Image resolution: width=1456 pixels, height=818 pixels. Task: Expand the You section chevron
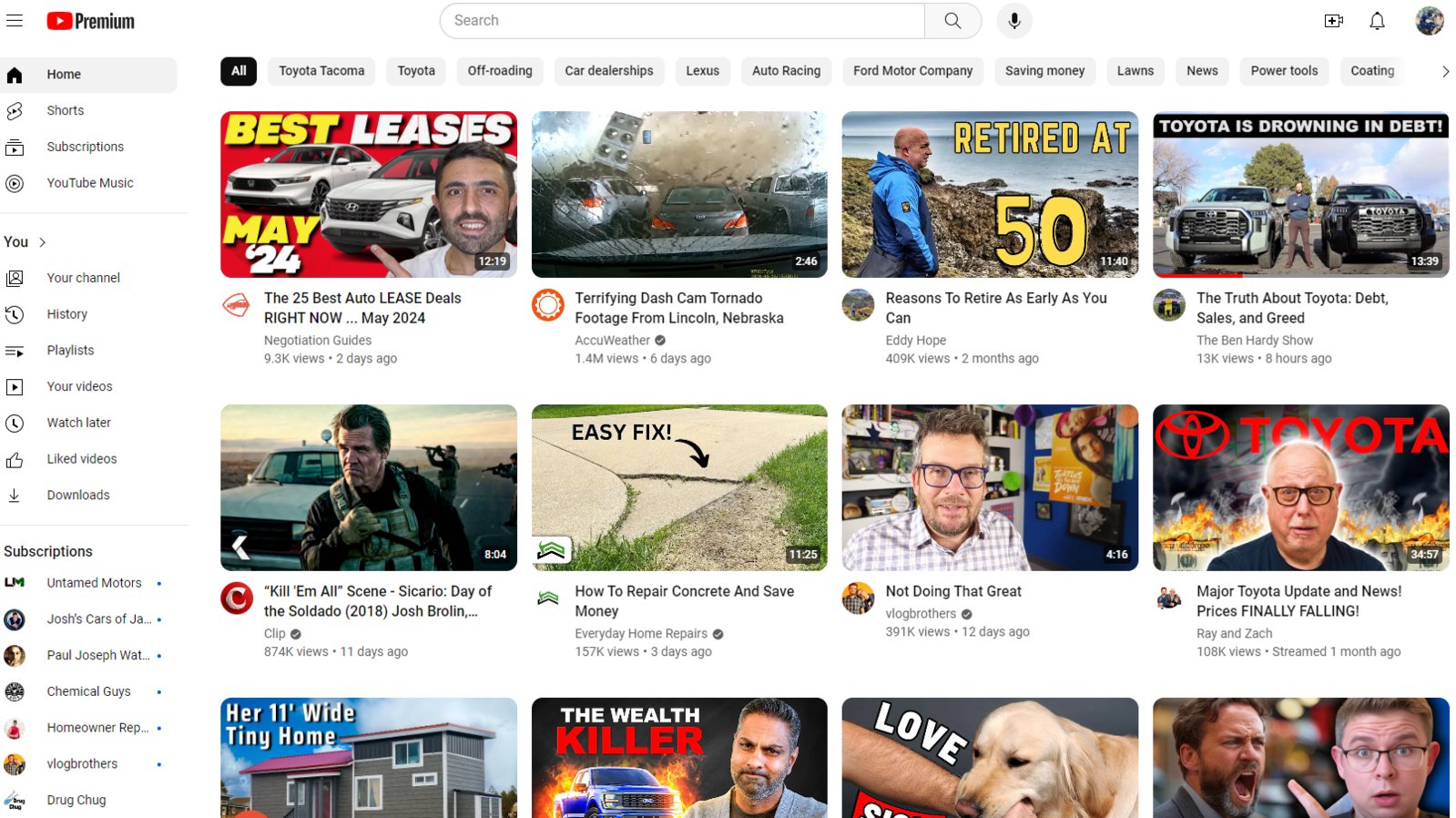42,242
